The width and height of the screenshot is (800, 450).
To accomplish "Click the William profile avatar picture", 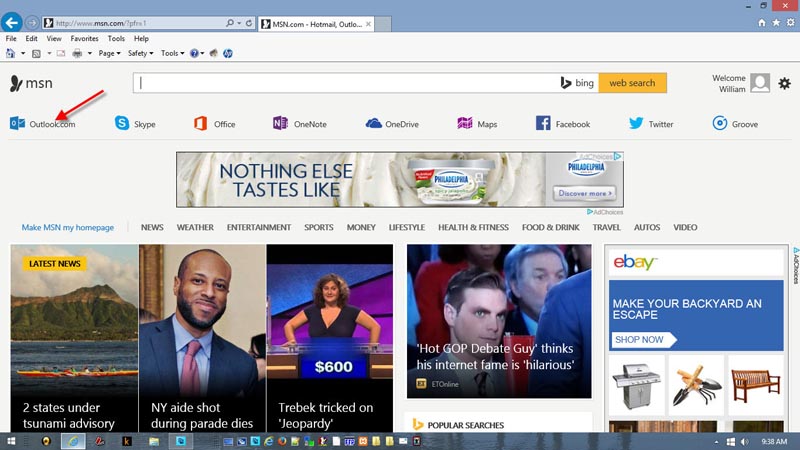I will pyautogui.click(x=760, y=83).
